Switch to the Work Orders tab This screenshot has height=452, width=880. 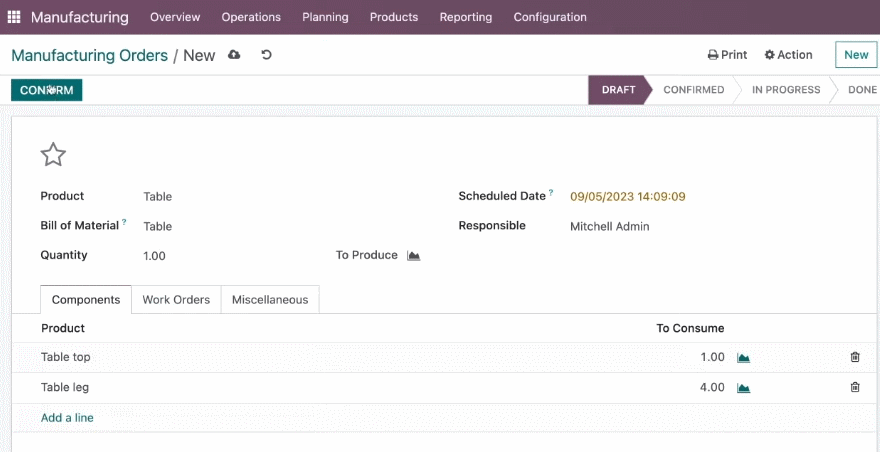click(x=176, y=300)
